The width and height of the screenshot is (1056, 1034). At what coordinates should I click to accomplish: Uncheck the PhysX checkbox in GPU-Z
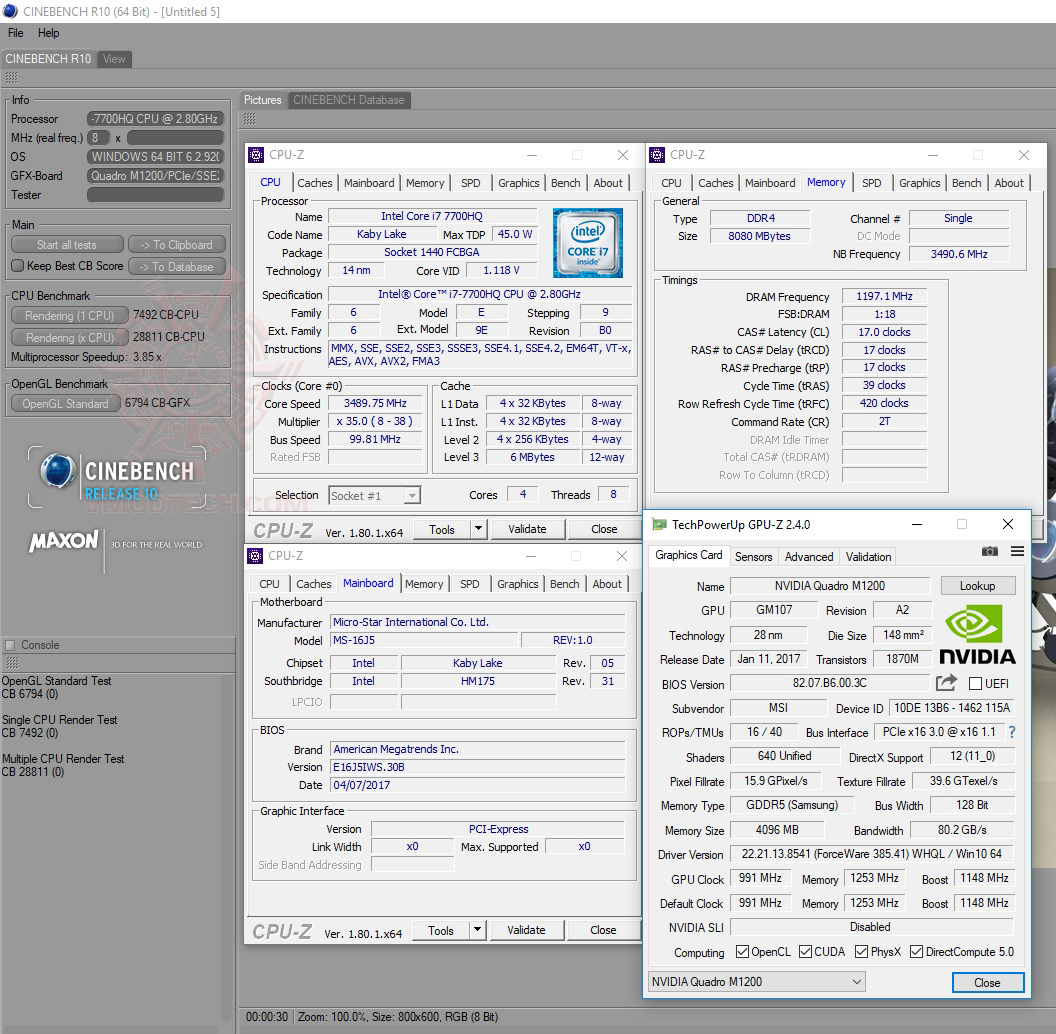pyautogui.click(x=860, y=952)
